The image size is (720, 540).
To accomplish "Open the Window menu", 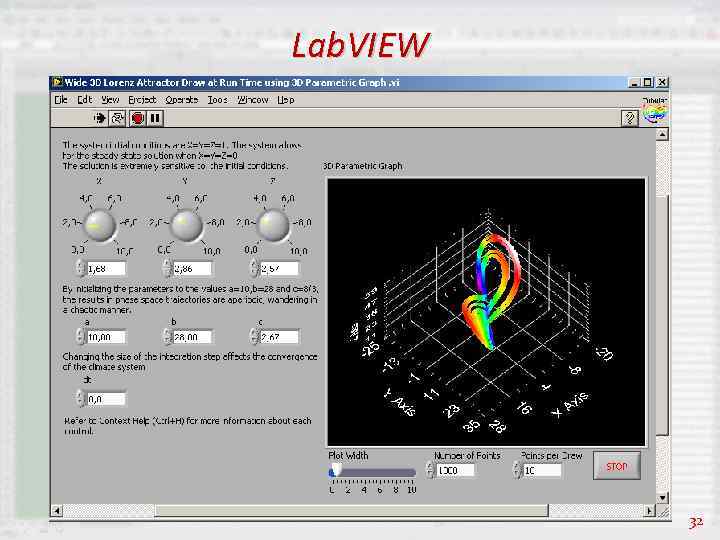I will (x=253, y=100).
